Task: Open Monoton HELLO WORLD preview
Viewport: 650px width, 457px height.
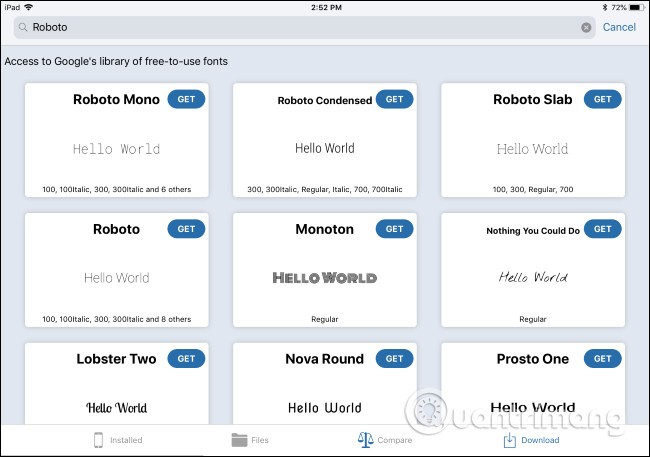Action: click(x=325, y=278)
